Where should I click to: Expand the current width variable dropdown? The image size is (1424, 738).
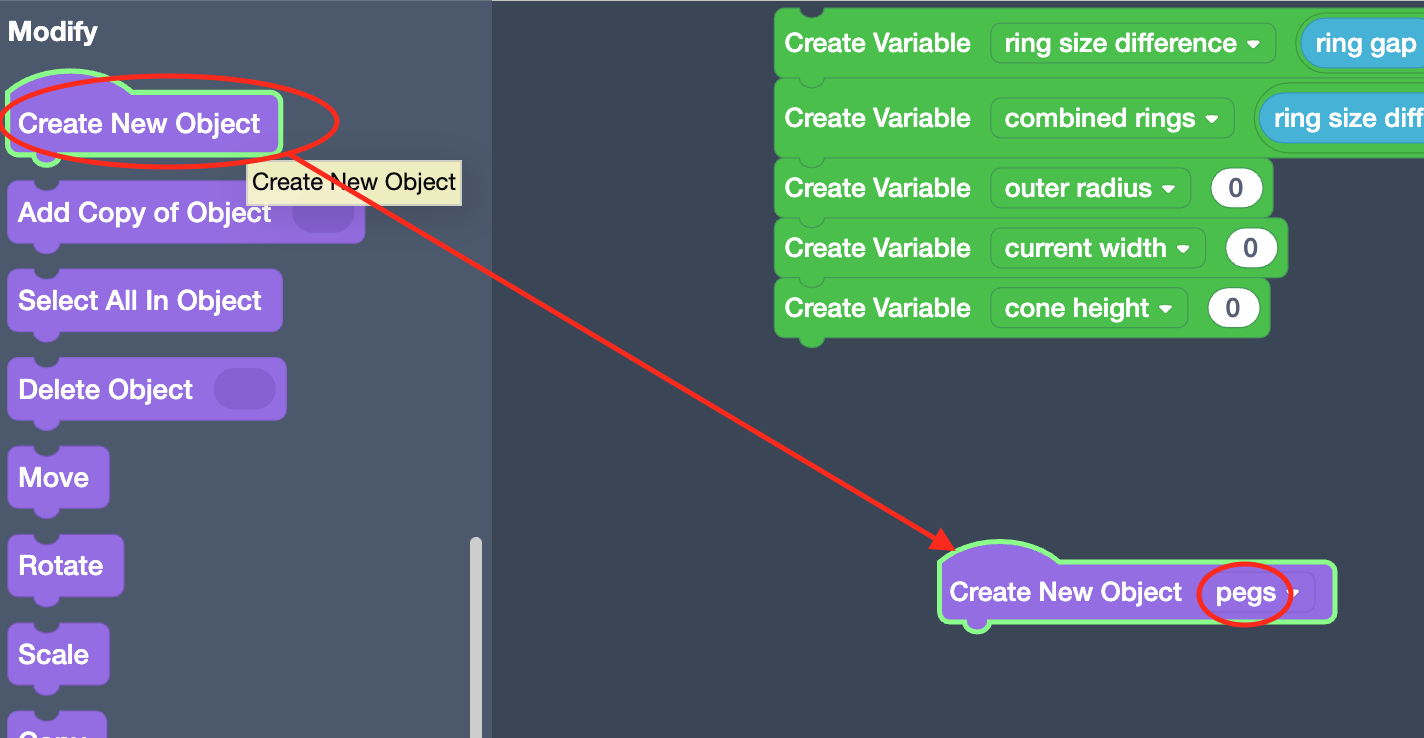[1097, 249]
